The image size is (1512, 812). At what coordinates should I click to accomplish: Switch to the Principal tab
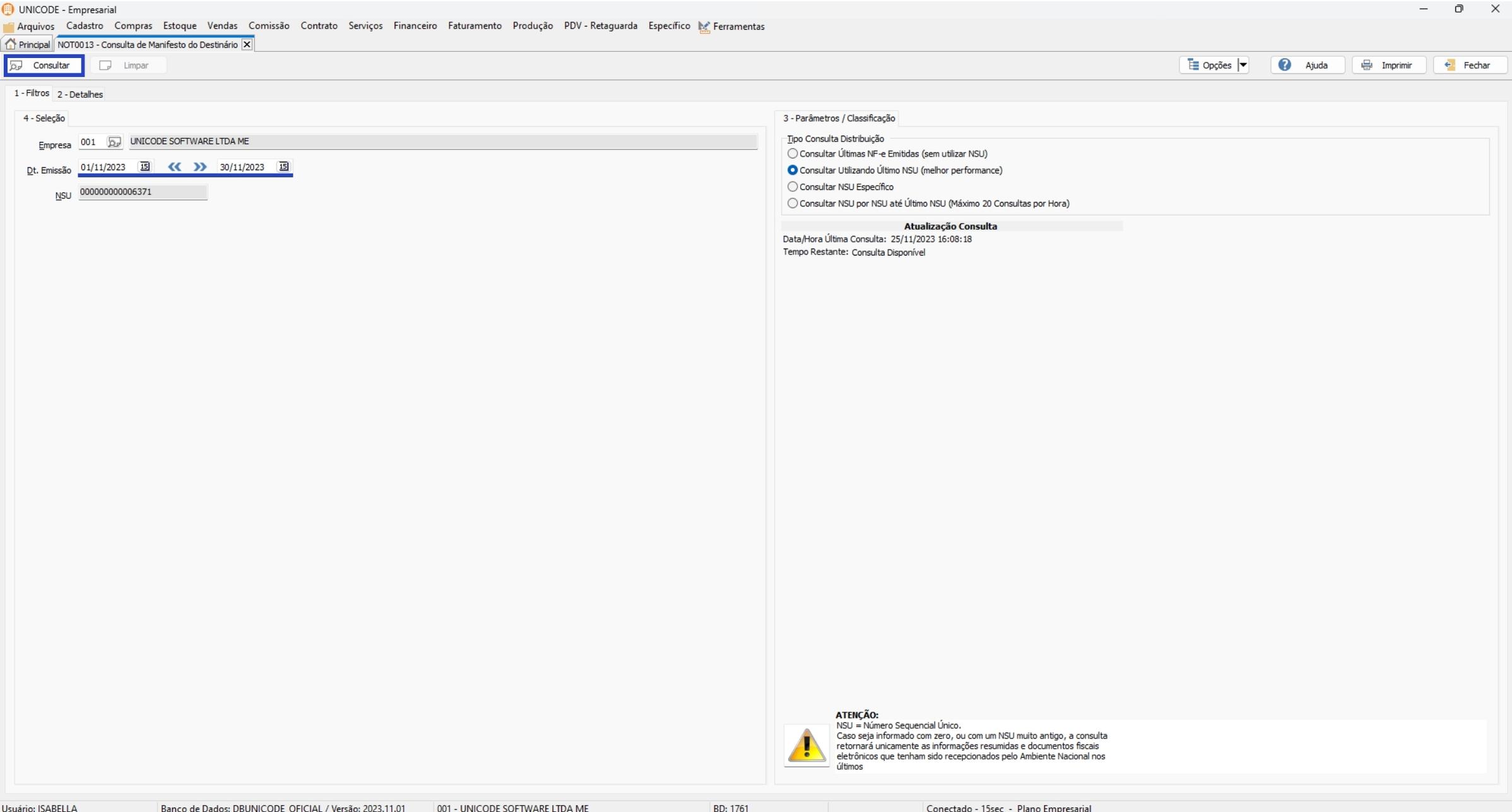[28, 45]
